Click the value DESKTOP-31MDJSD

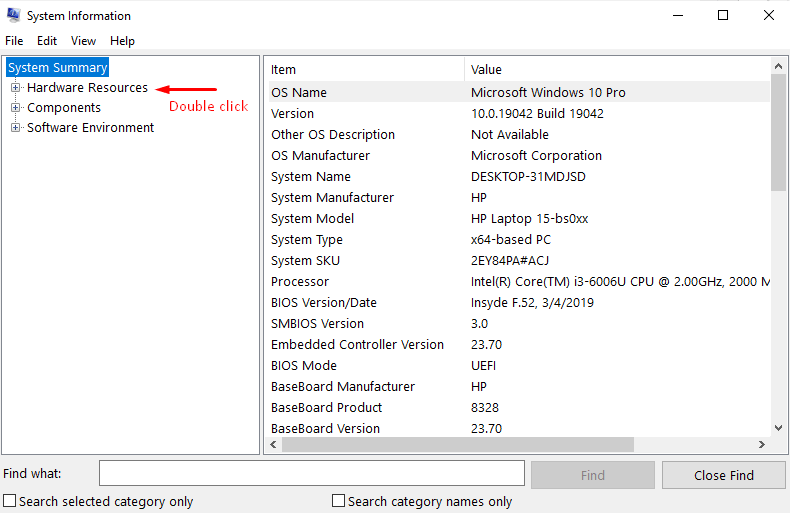tap(528, 177)
